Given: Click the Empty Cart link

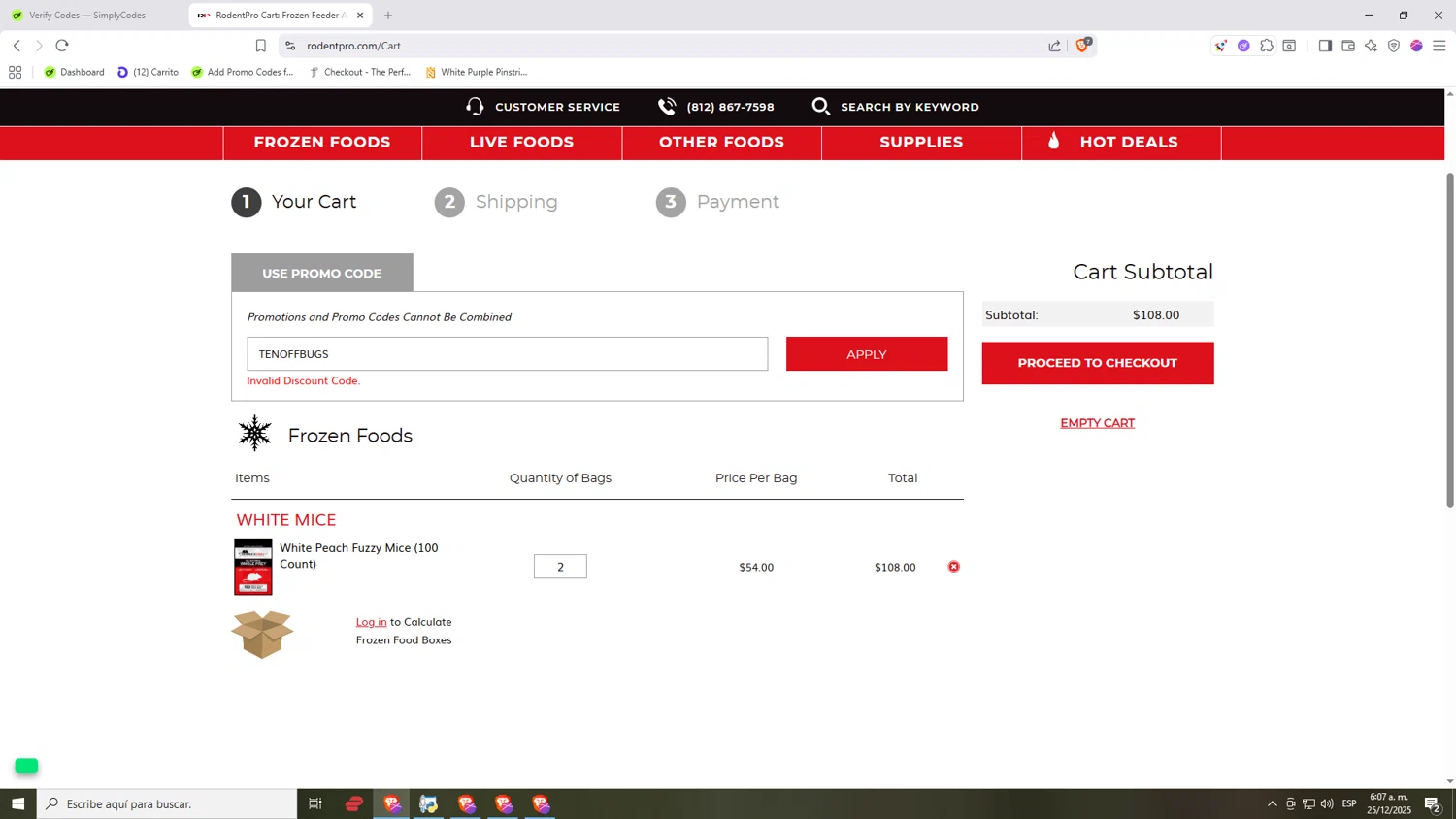Looking at the screenshot, I should point(1098,423).
